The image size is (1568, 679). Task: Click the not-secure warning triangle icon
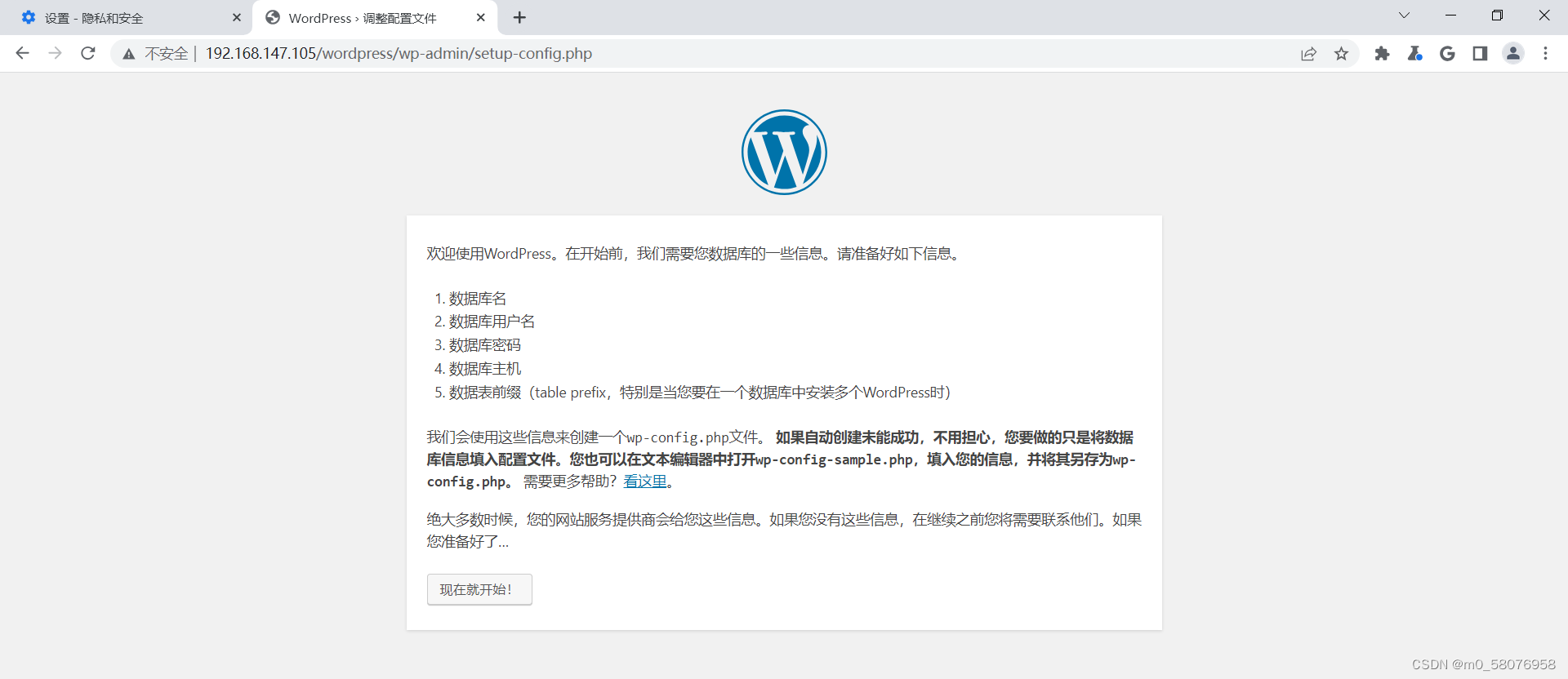tap(129, 54)
